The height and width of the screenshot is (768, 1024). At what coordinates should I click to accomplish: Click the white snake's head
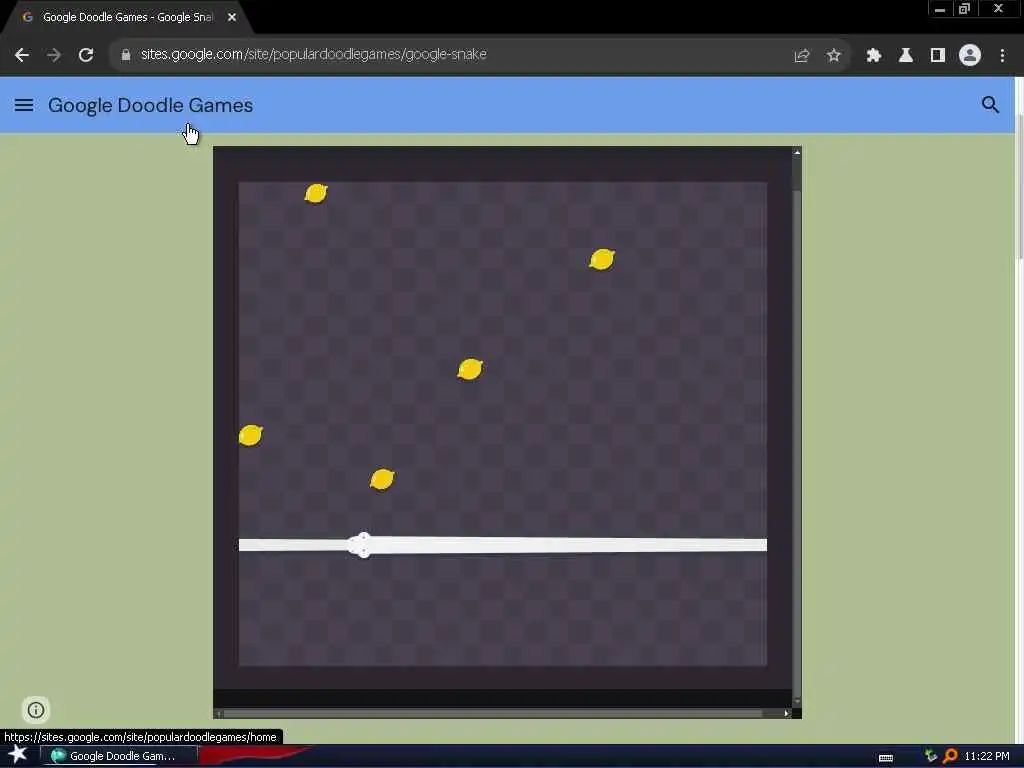360,545
